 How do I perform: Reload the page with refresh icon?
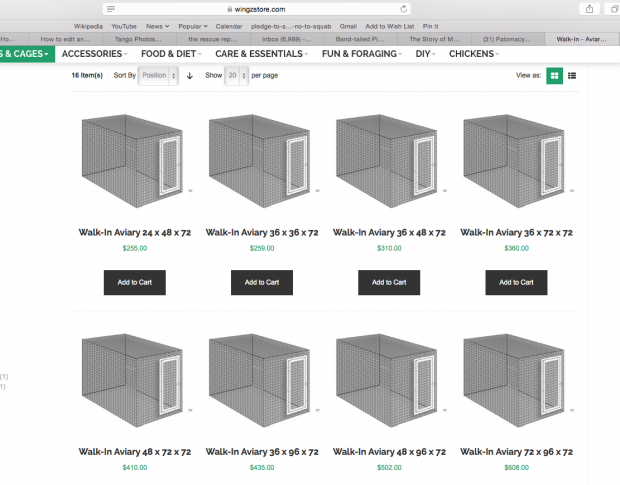pos(403,9)
